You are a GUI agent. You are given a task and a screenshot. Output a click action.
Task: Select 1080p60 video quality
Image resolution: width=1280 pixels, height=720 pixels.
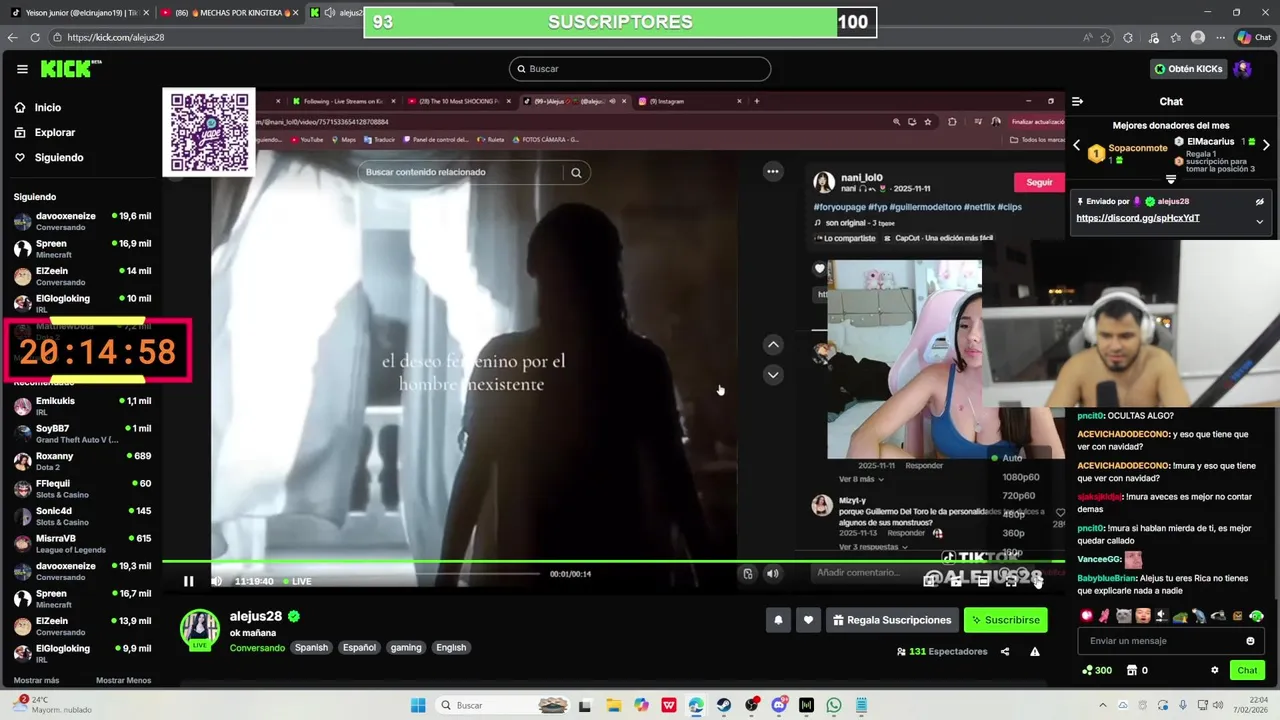pos(1021,477)
